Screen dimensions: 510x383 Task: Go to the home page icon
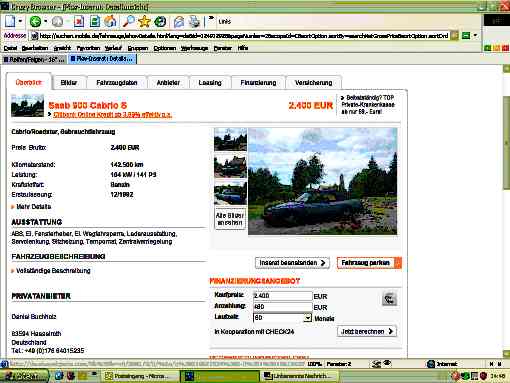tap(110, 22)
